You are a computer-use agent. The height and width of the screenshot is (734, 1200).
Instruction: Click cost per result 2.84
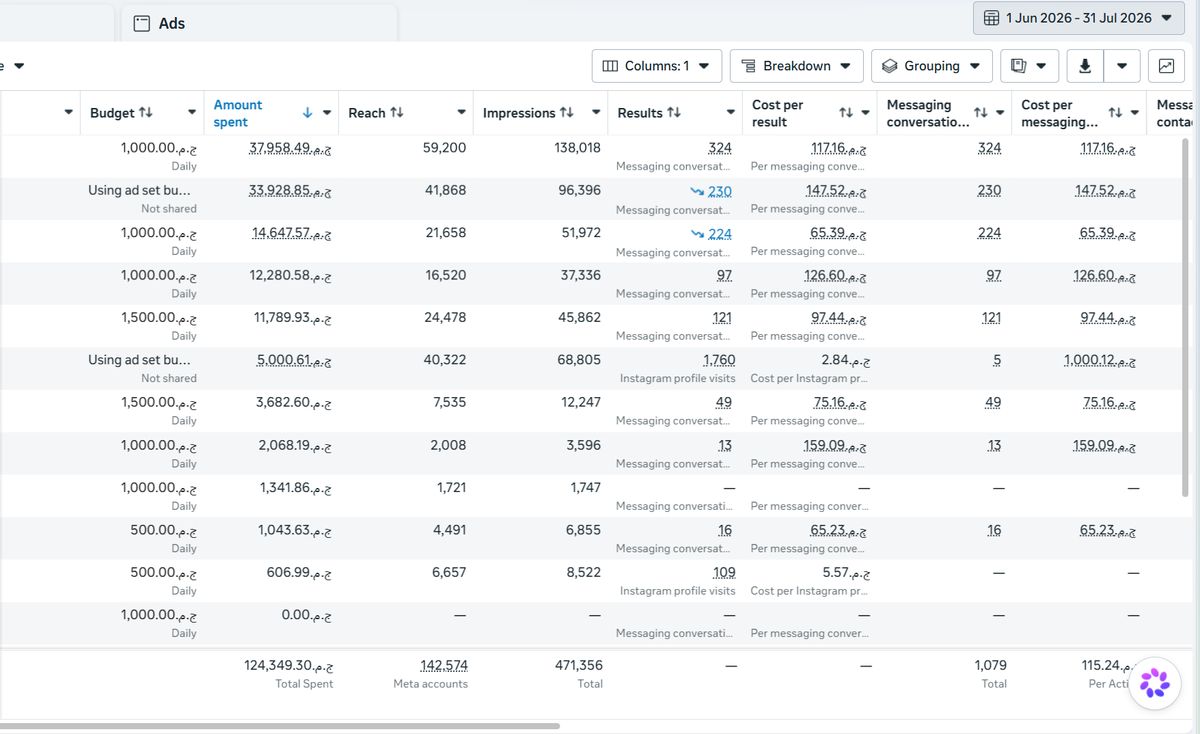(845, 360)
